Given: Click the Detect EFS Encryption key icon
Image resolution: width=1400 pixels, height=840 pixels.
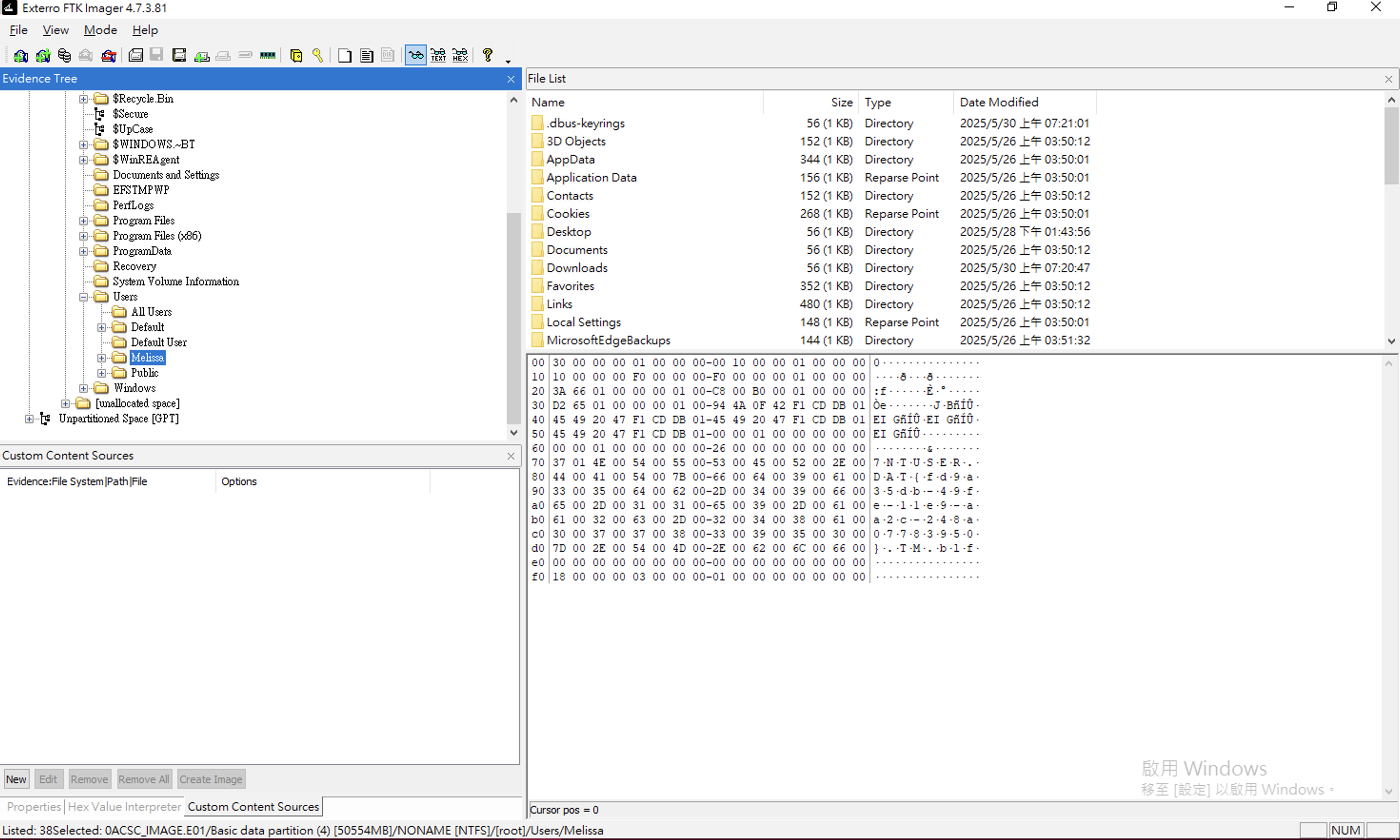Looking at the screenshot, I should pos(318,55).
